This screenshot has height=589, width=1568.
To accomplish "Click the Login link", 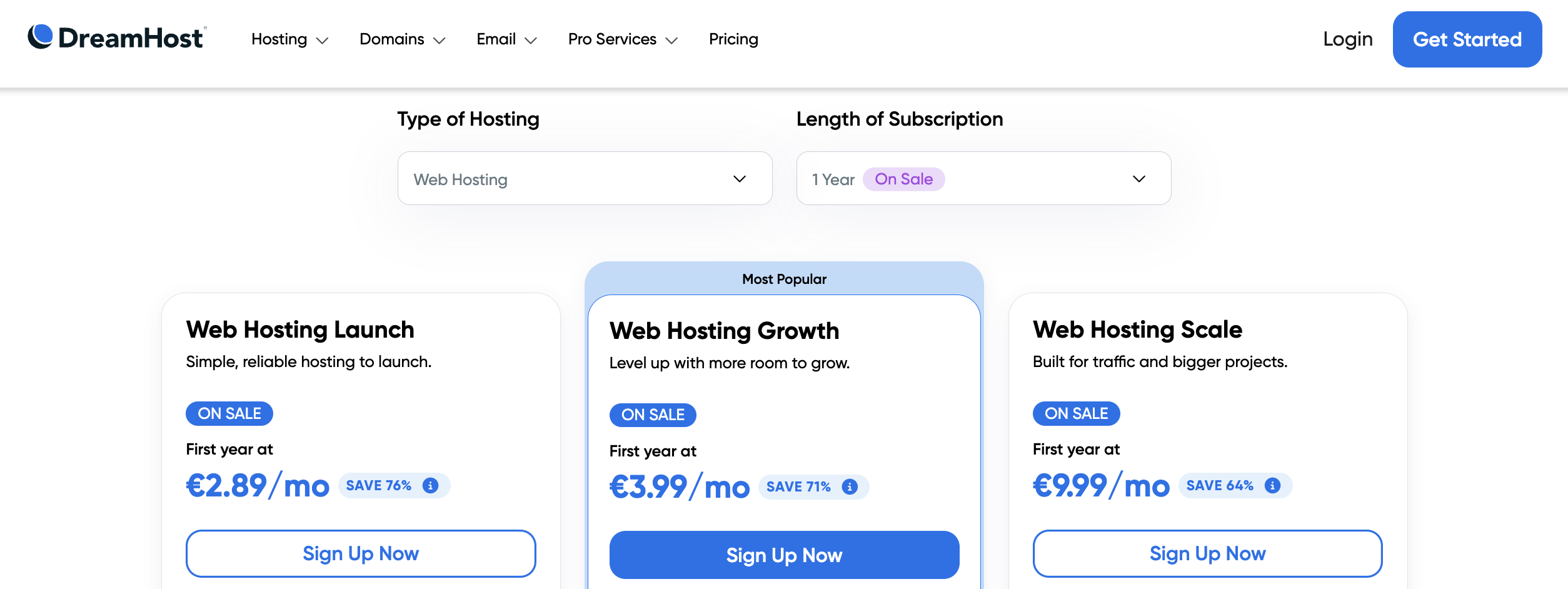I will [1347, 39].
